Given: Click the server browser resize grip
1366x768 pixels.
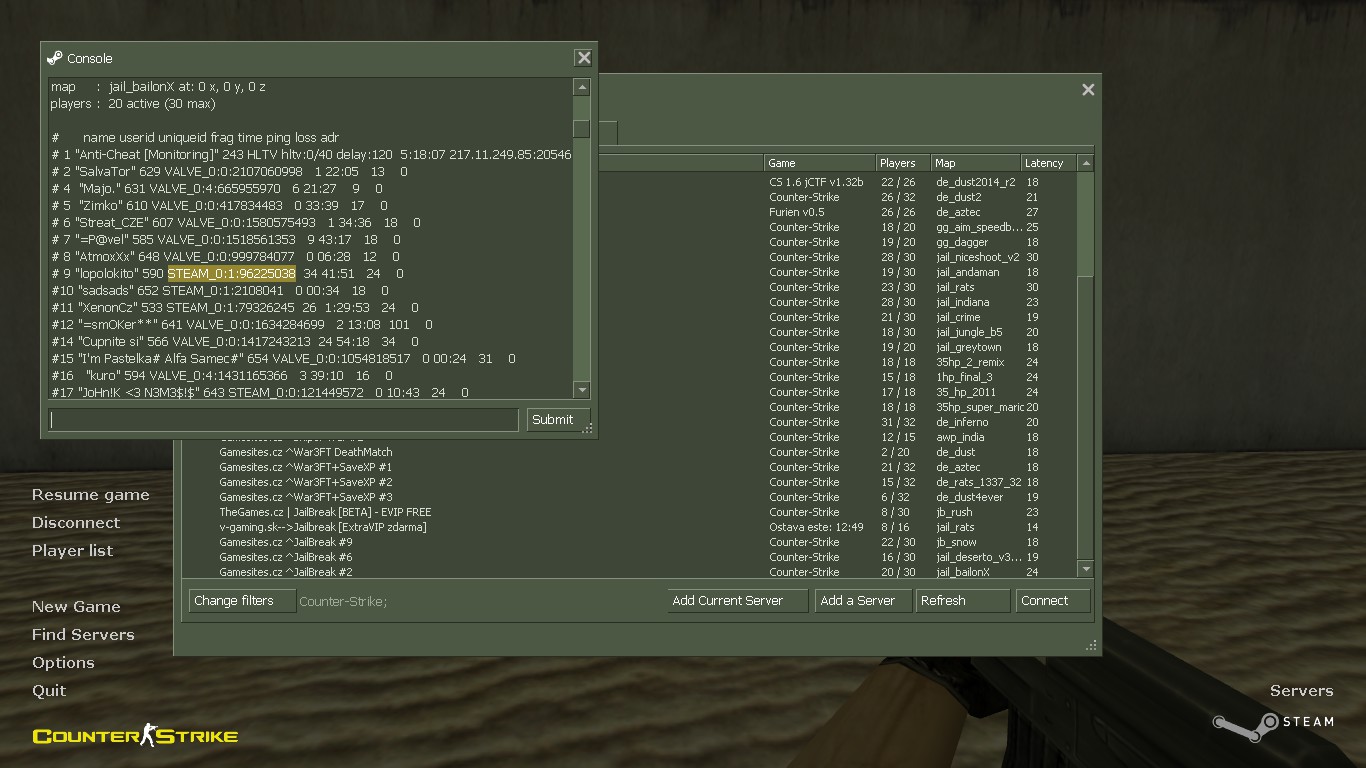Looking at the screenshot, I should coord(1092,646).
